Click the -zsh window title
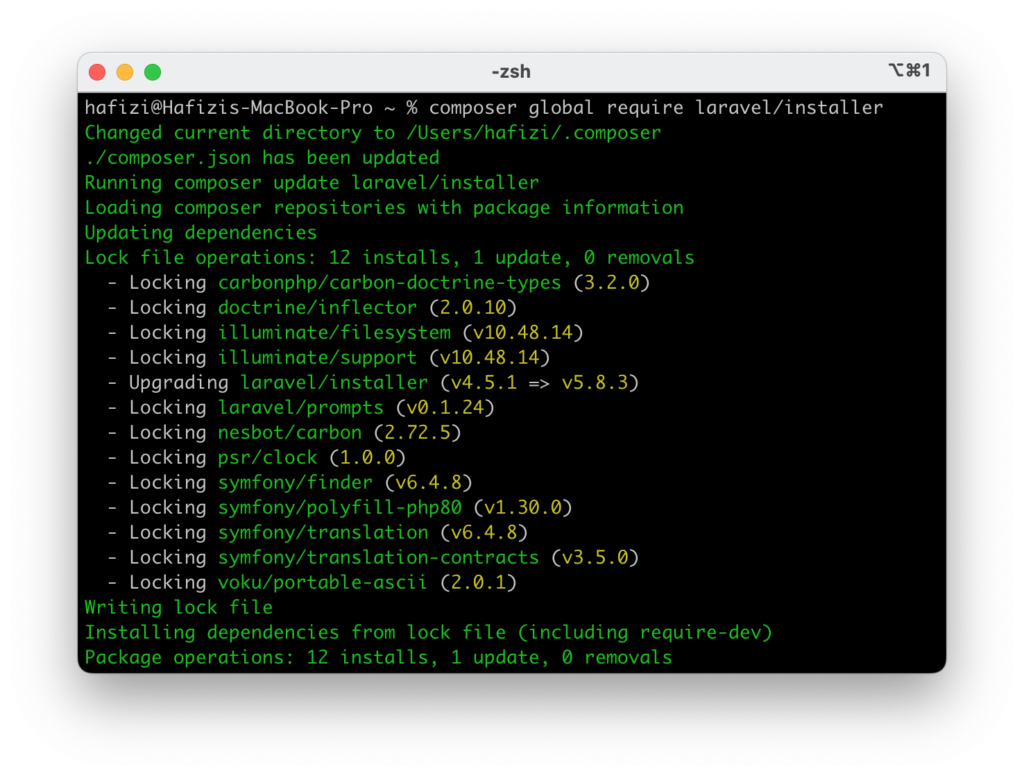The width and height of the screenshot is (1024, 776). pos(511,72)
